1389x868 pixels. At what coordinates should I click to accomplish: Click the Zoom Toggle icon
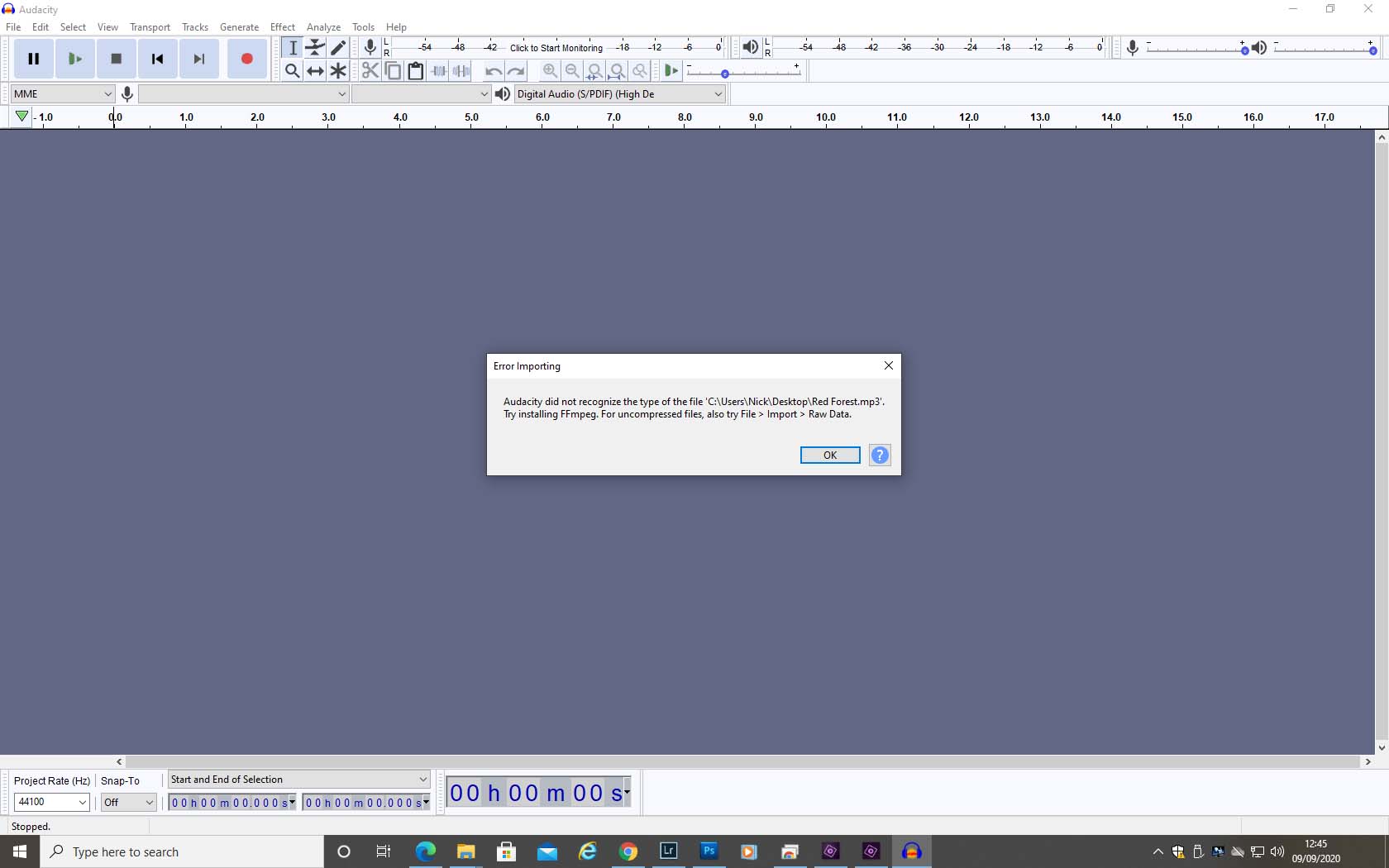(639, 71)
